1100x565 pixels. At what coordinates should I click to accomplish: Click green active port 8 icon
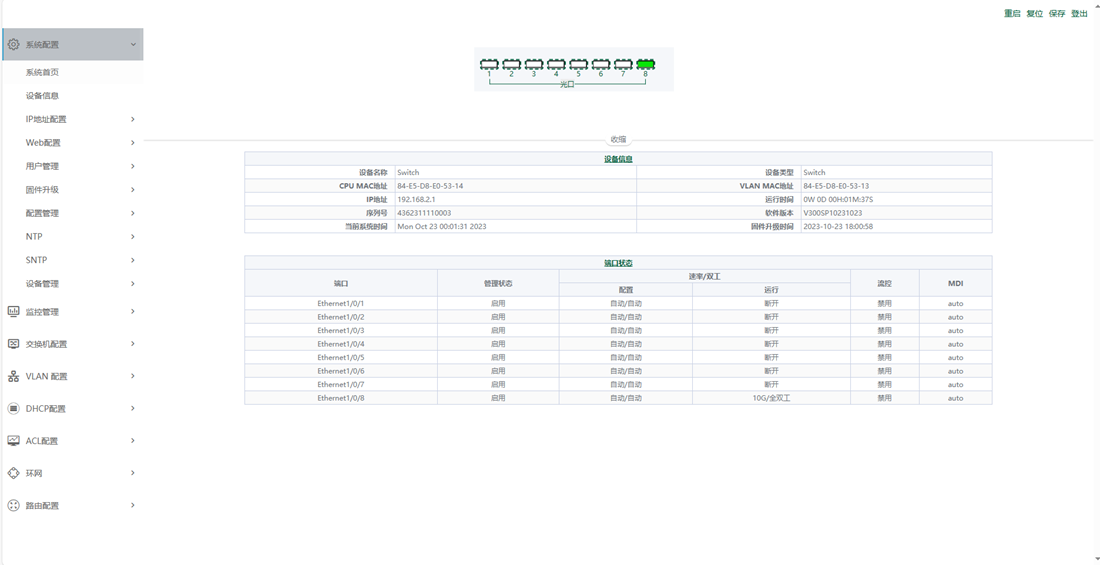click(645, 64)
